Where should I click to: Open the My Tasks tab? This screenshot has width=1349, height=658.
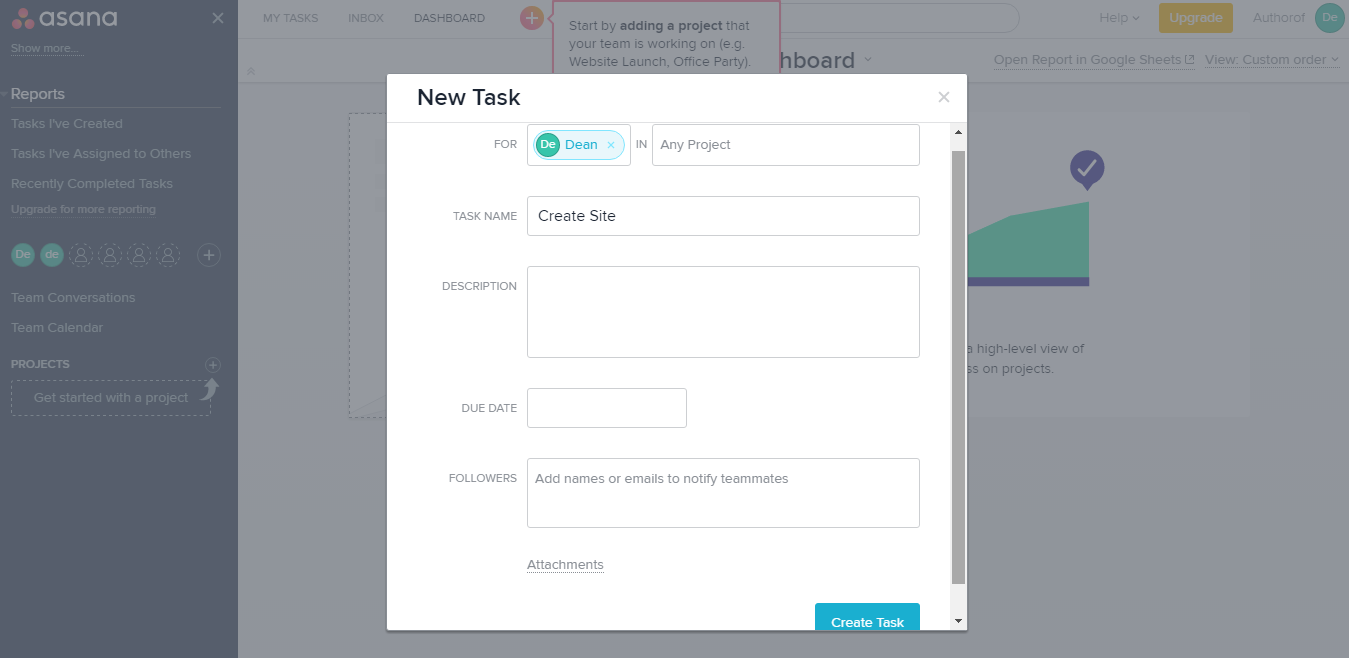pyautogui.click(x=290, y=18)
